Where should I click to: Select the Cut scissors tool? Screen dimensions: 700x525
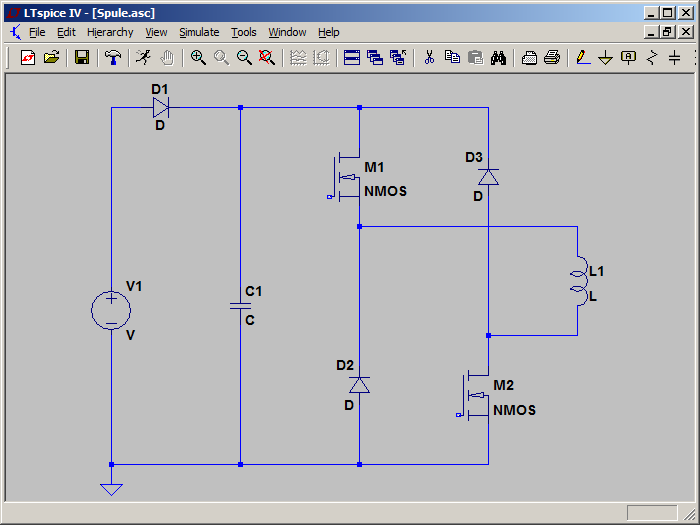point(429,57)
